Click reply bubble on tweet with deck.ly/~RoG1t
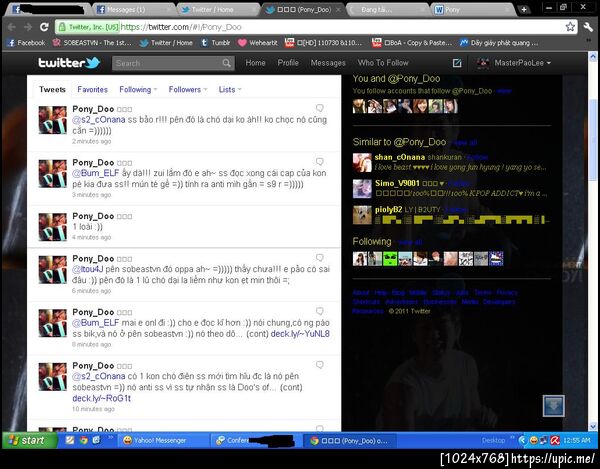 pyautogui.click(x=320, y=365)
